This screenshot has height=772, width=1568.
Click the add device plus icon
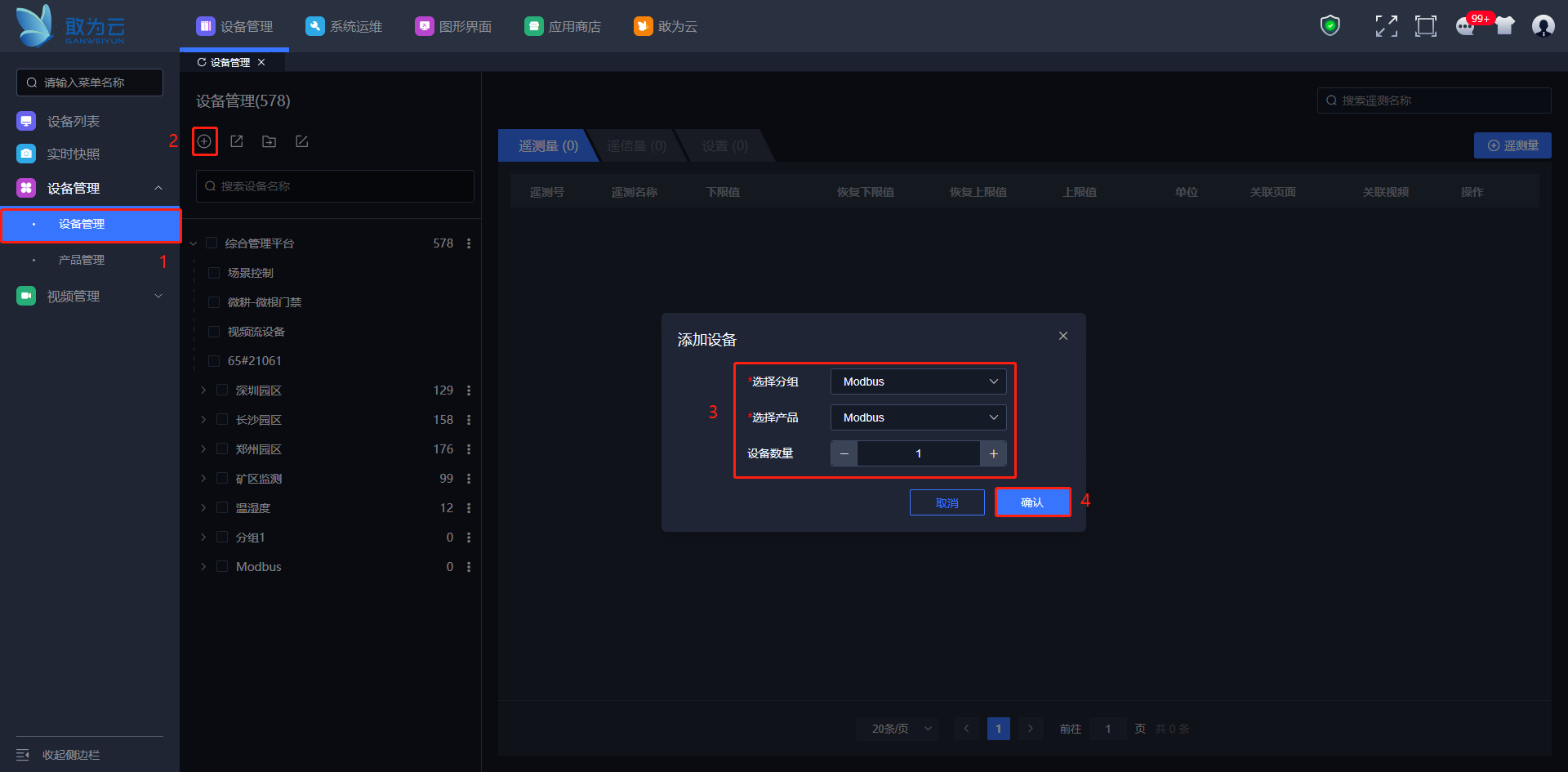pyautogui.click(x=204, y=141)
